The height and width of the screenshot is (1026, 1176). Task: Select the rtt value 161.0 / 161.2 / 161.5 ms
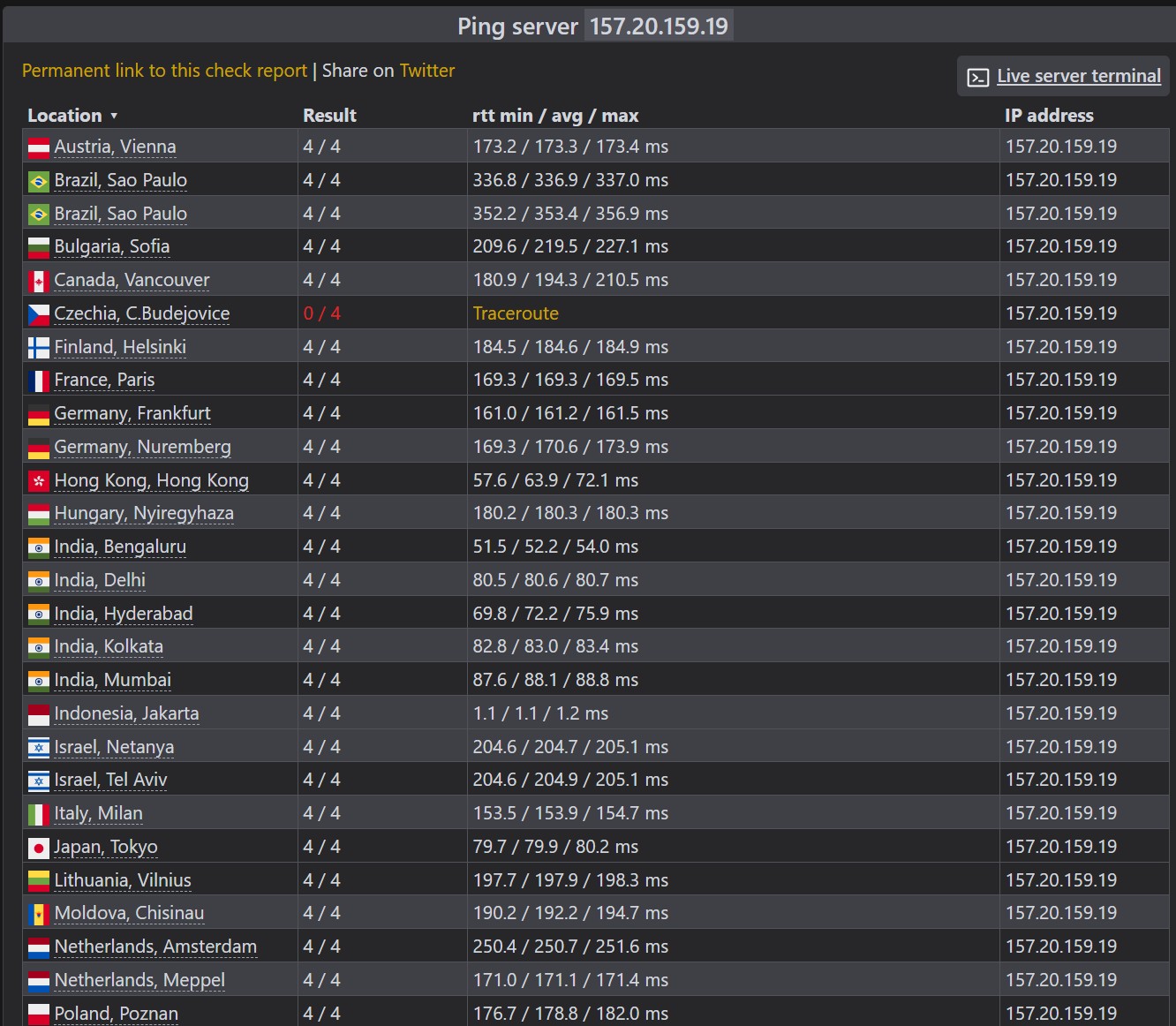point(570,413)
